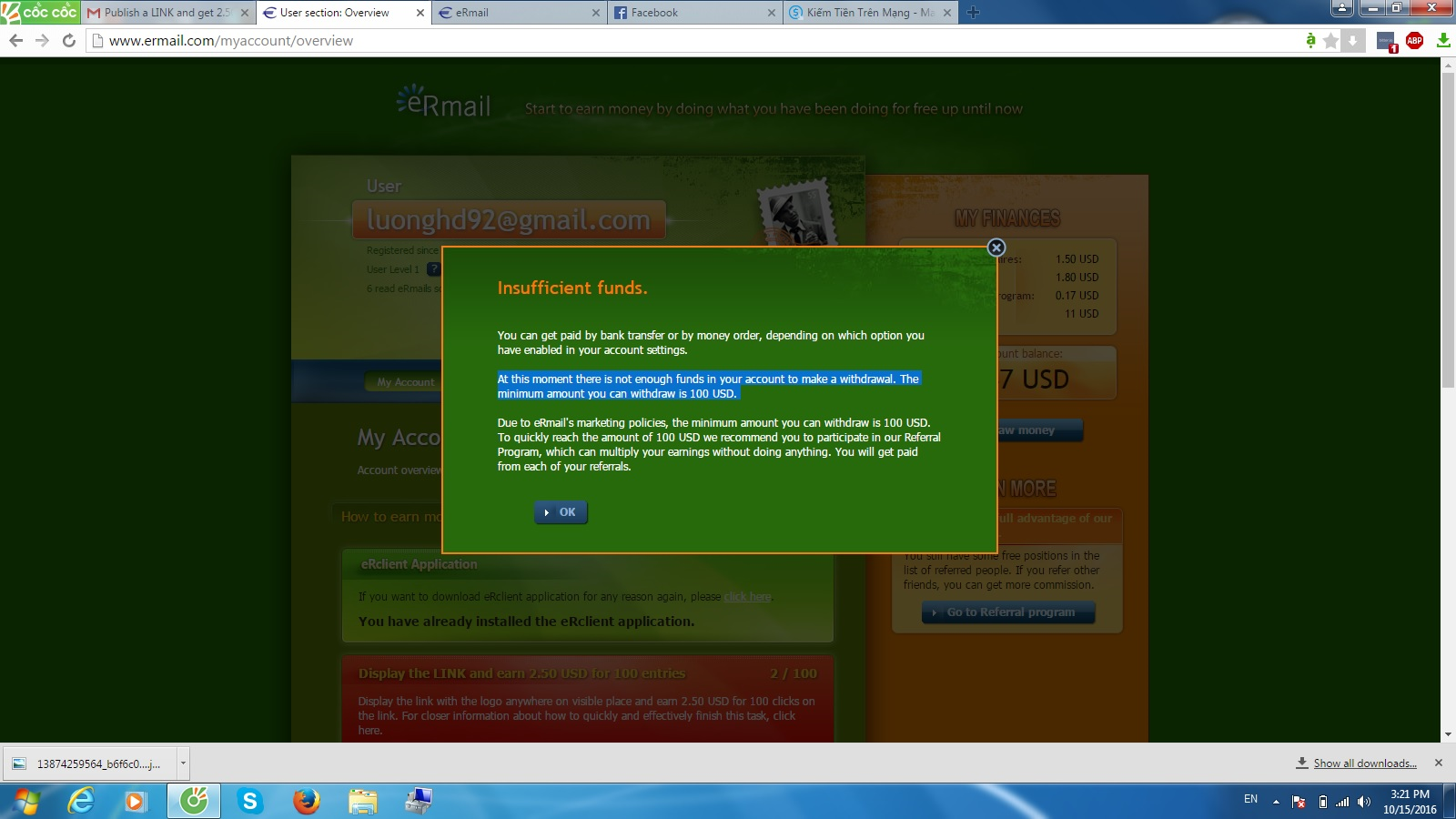Click the EN language indicator
The width and height of the screenshot is (1456, 819).
[1251, 799]
